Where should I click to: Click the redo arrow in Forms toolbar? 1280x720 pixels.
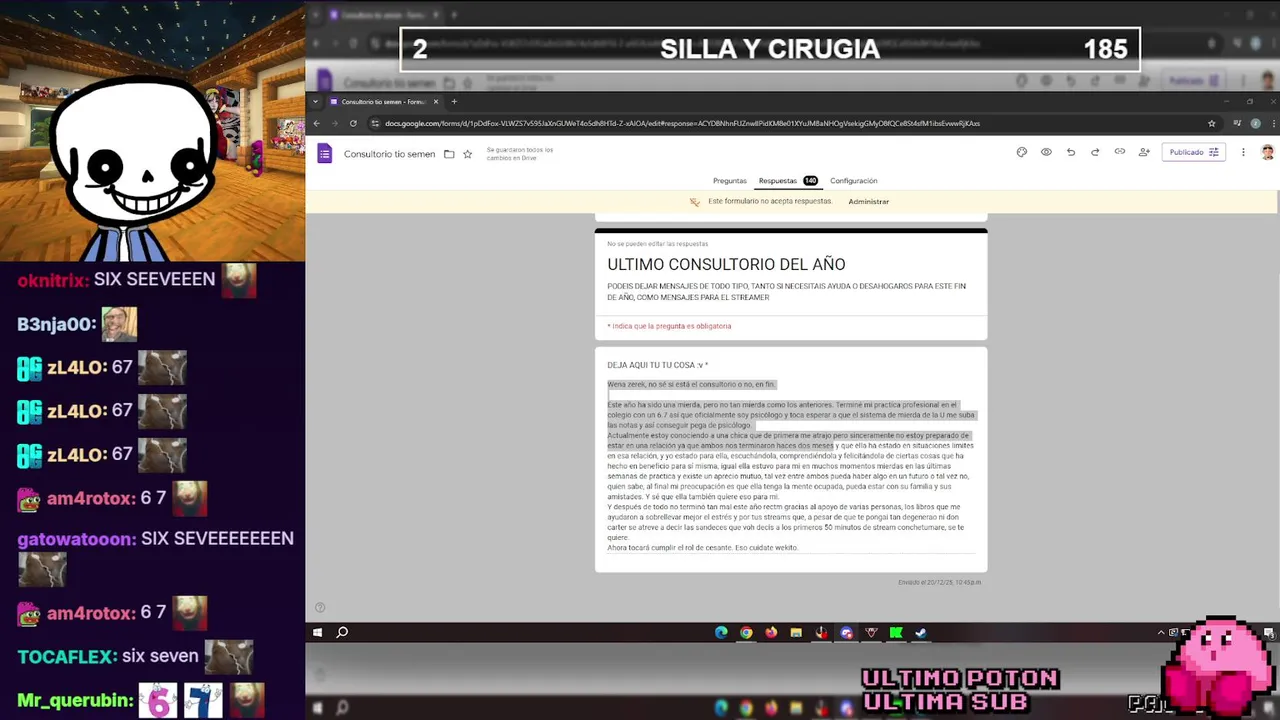1095,152
